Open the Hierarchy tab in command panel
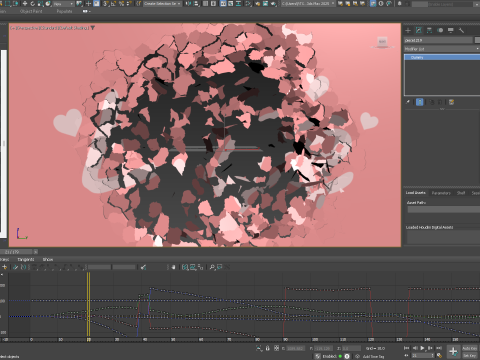Image resolution: width=480 pixels, height=360 pixels. point(429,30)
